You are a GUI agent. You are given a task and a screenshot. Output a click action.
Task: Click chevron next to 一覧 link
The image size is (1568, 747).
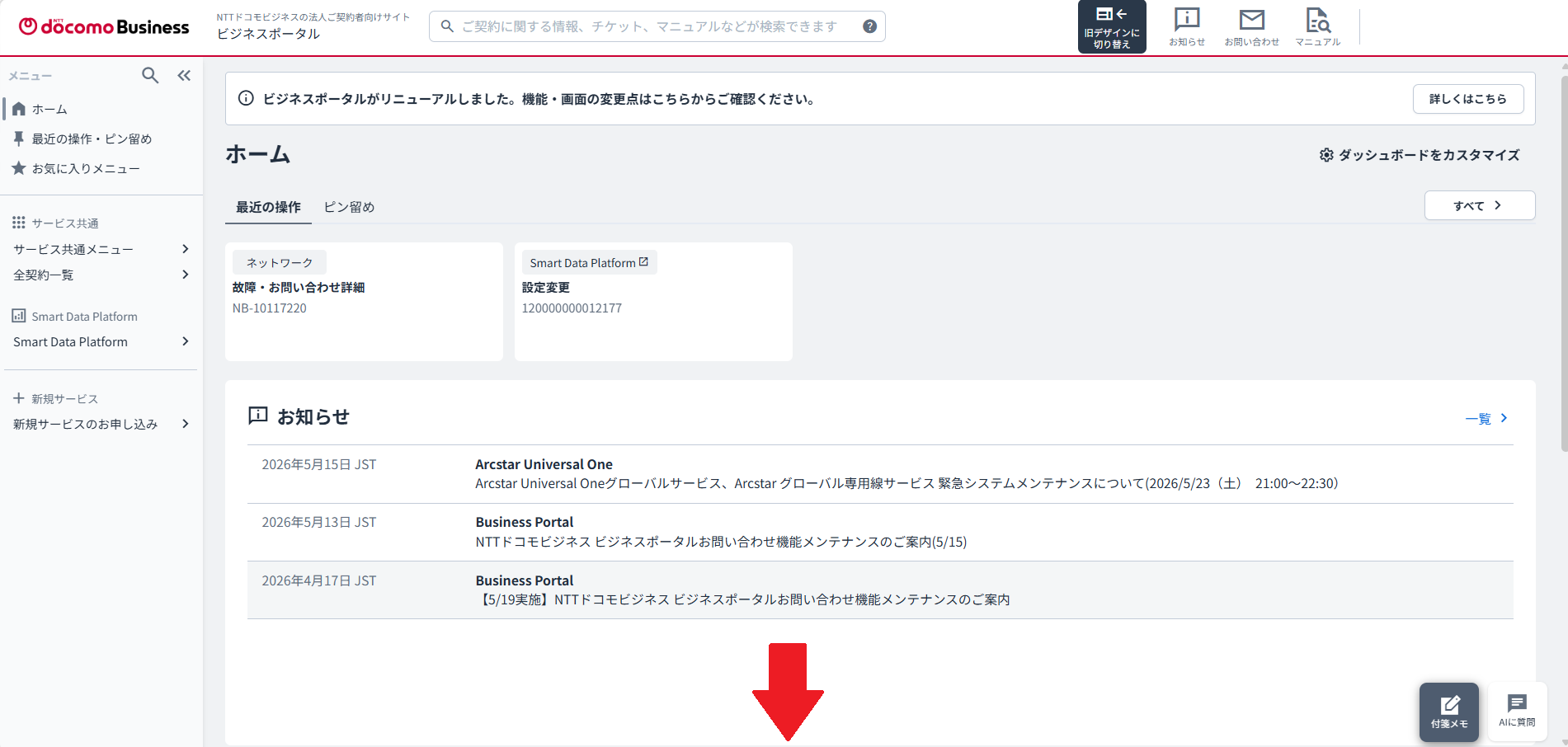coord(1504,418)
